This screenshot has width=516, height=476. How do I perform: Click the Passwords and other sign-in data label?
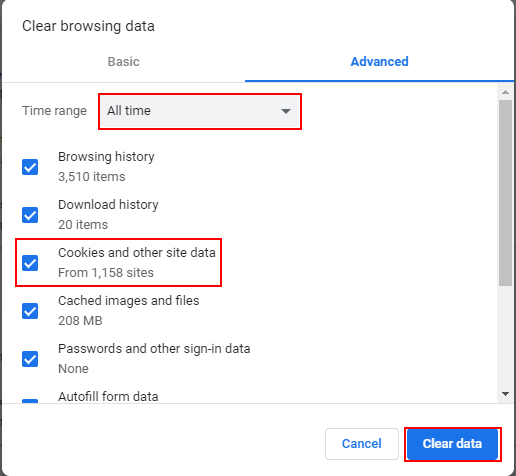pyautogui.click(x=154, y=349)
